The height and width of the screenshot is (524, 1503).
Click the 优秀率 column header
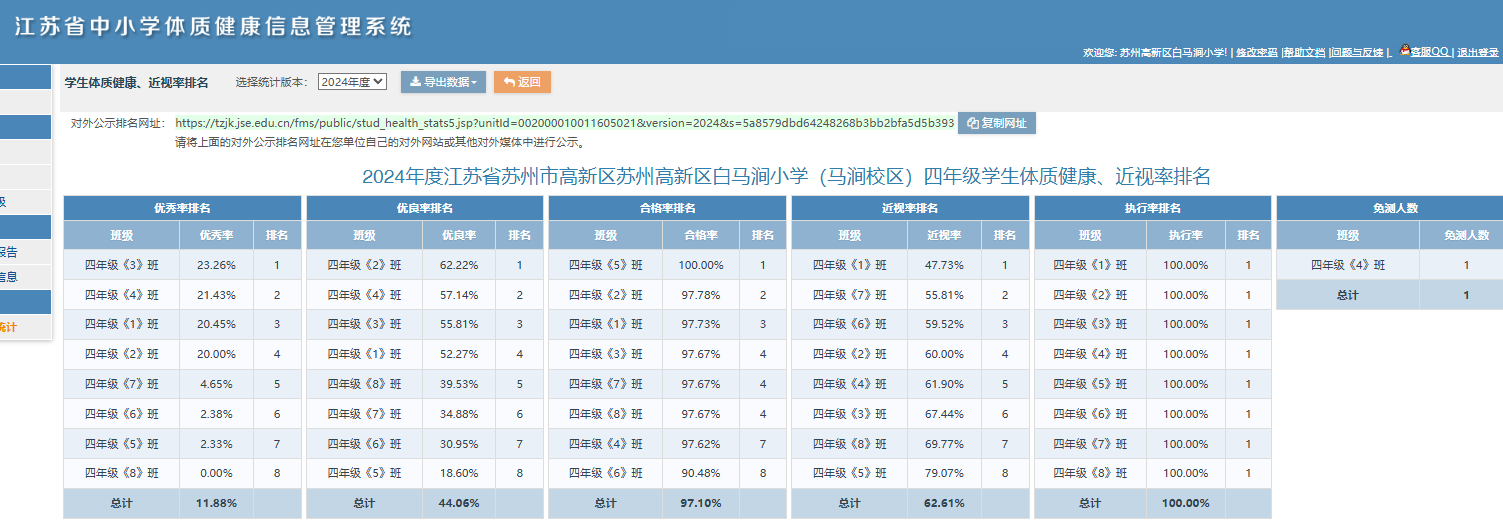point(217,235)
